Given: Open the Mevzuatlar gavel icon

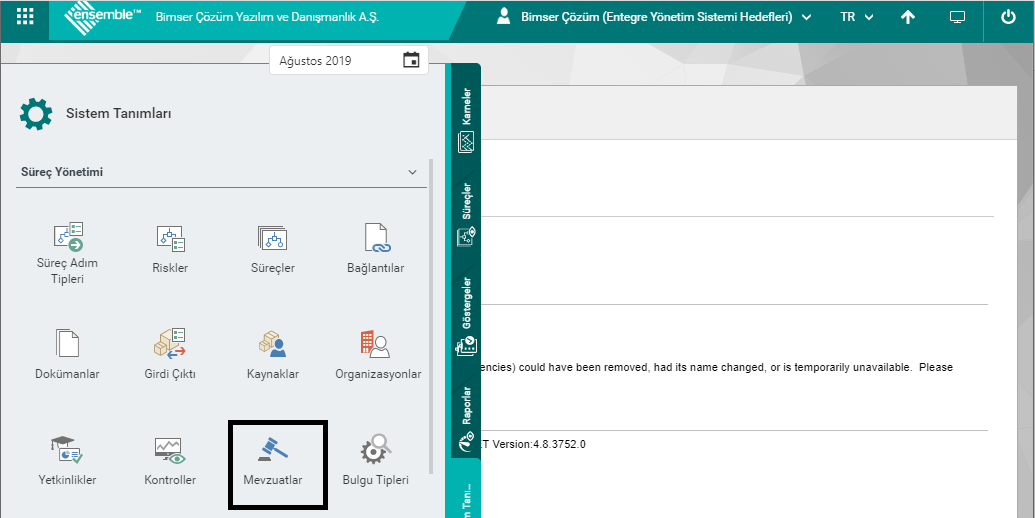Looking at the screenshot, I should (x=272, y=450).
